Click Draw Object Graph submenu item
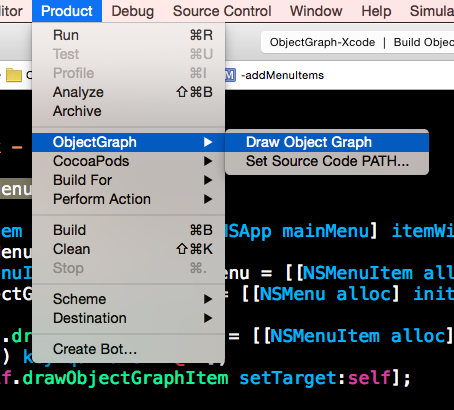Viewport: 454px width, 410px height. pos(327,142)
